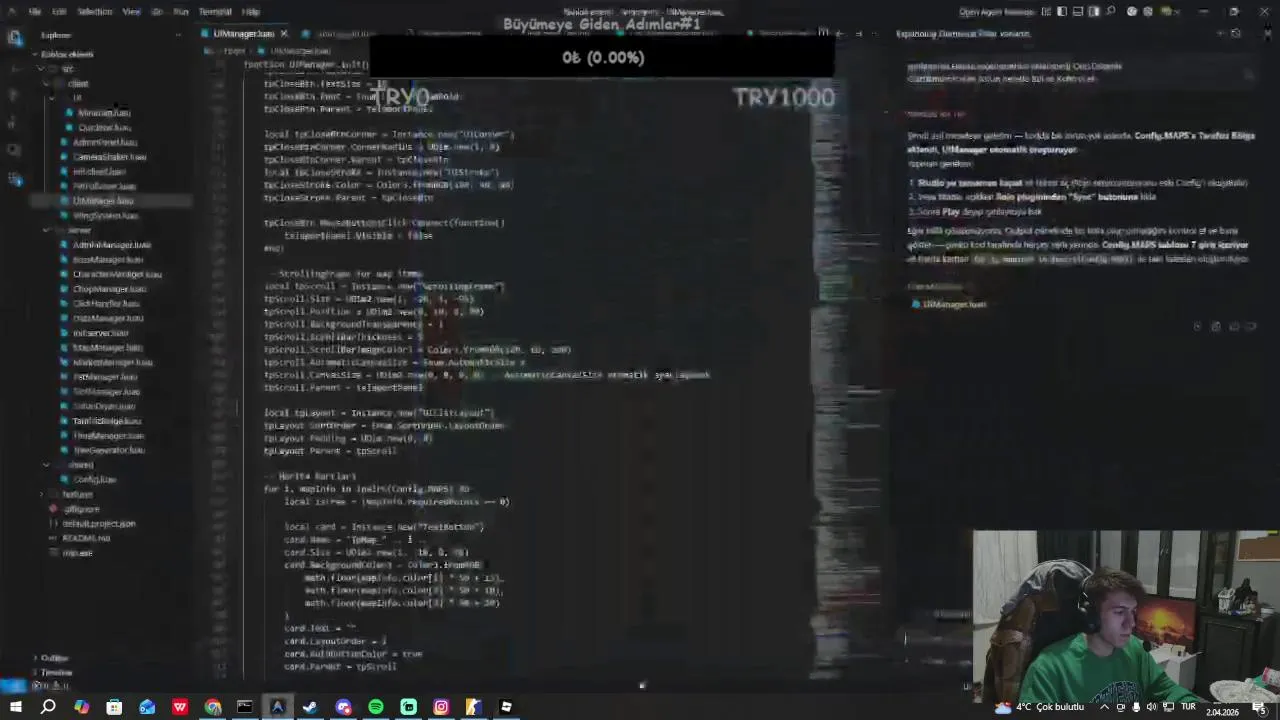Open BossManager.luau file
Image resolution: width=1280 pixels, height=720 pixels.
pyautogui.click(x=108, y=260)
